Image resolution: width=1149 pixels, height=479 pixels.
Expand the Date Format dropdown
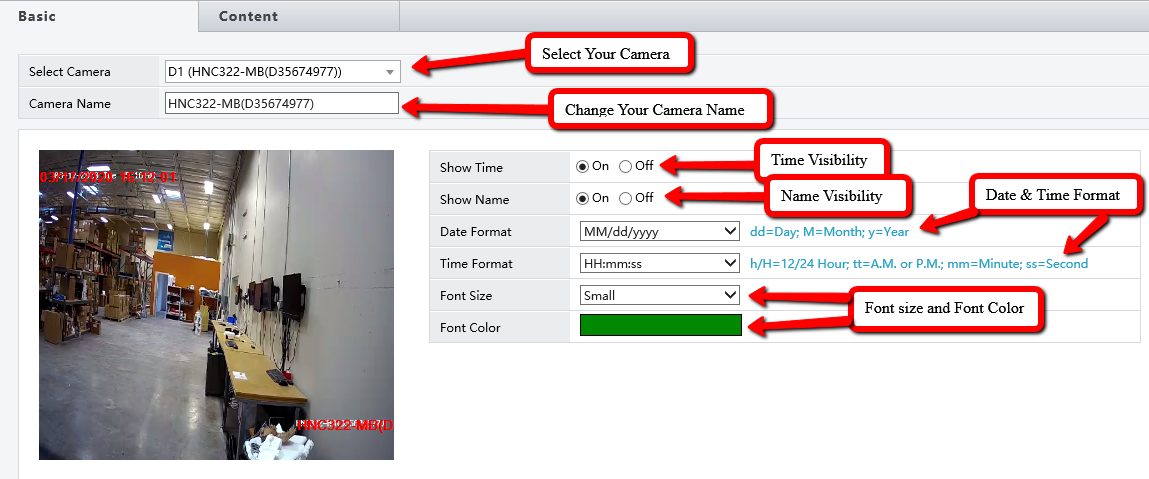click(x=659, y=231)
